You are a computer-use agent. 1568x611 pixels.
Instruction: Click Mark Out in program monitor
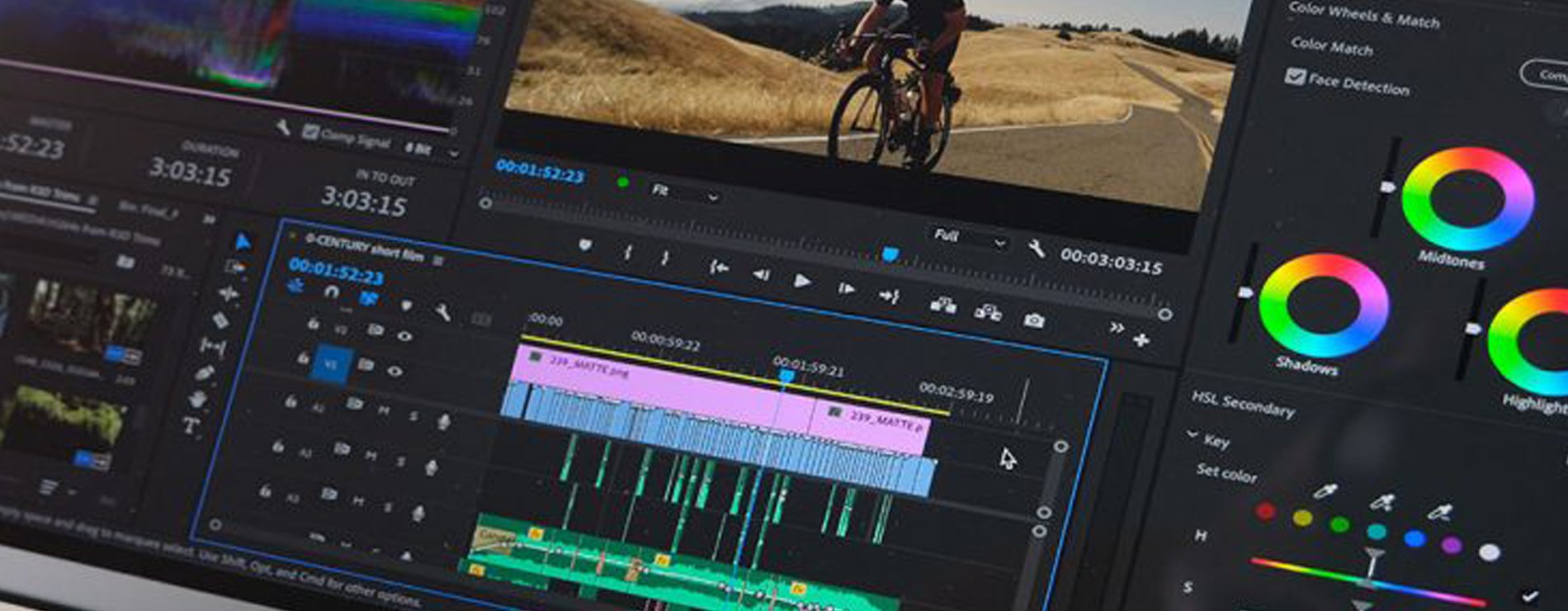tap(665, 257)
